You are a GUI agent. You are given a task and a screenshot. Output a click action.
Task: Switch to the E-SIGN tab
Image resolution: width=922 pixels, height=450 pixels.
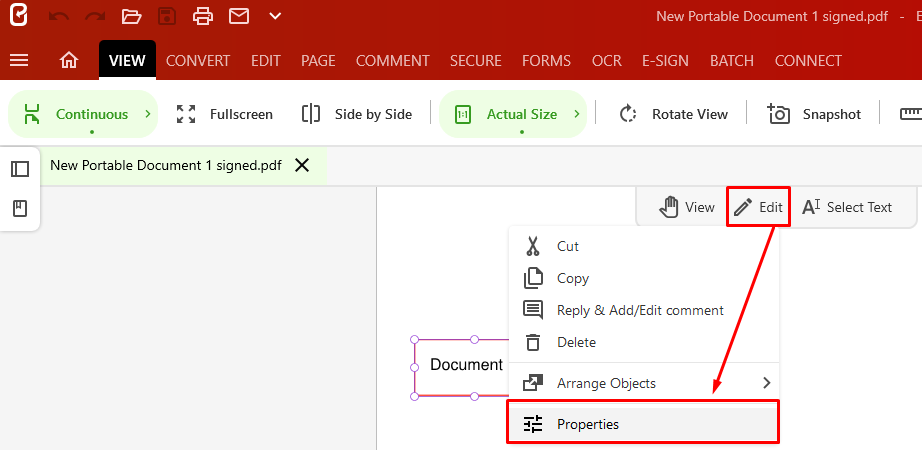pyautogui.click(x=665, y=61)
